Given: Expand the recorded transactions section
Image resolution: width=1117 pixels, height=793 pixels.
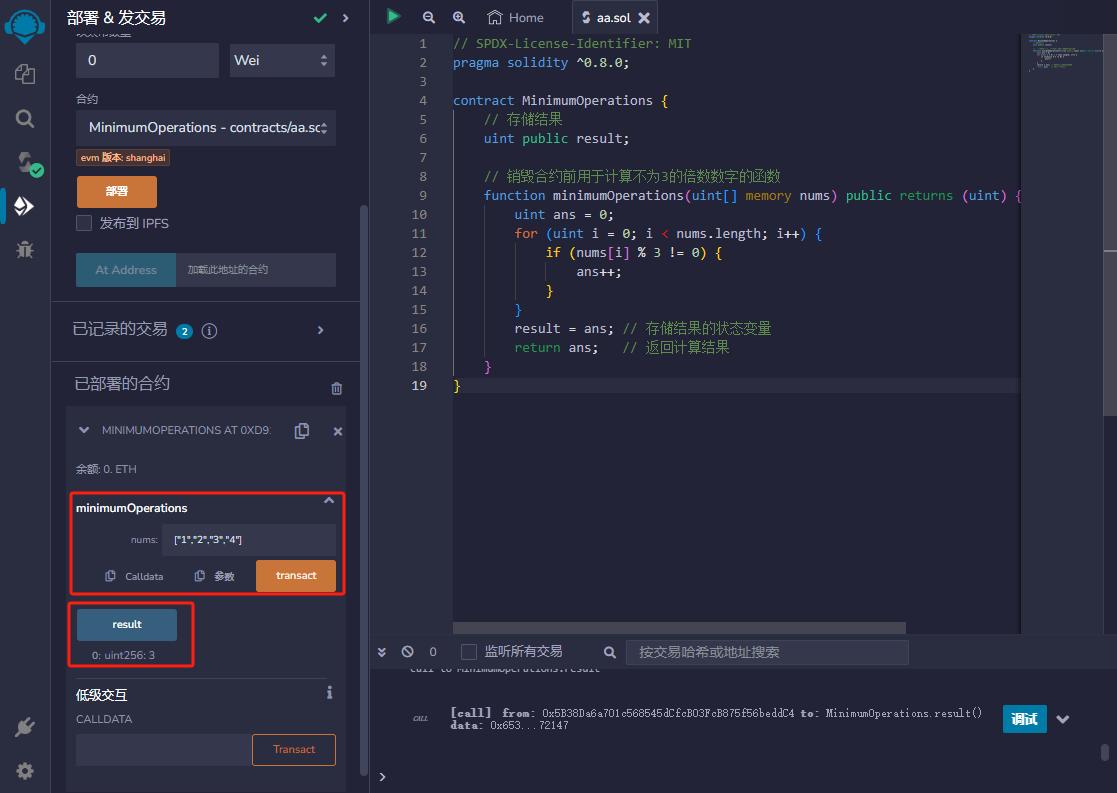Looking at the screenshot, I should point(321,330).
